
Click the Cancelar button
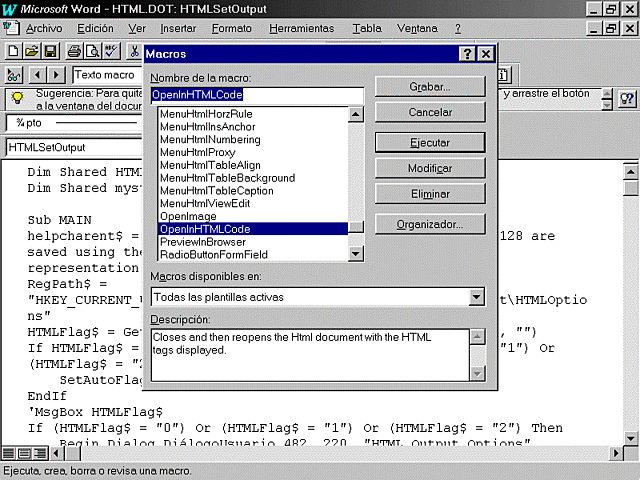pos(430,112)
